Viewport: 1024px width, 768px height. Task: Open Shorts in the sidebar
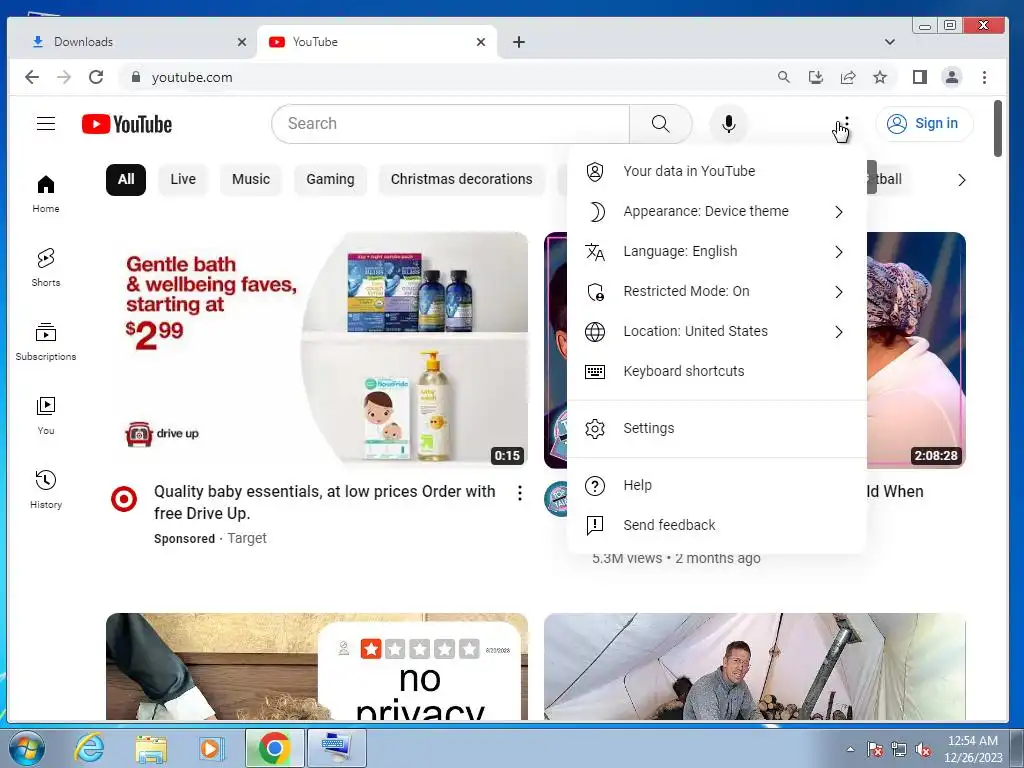point(46,268)
